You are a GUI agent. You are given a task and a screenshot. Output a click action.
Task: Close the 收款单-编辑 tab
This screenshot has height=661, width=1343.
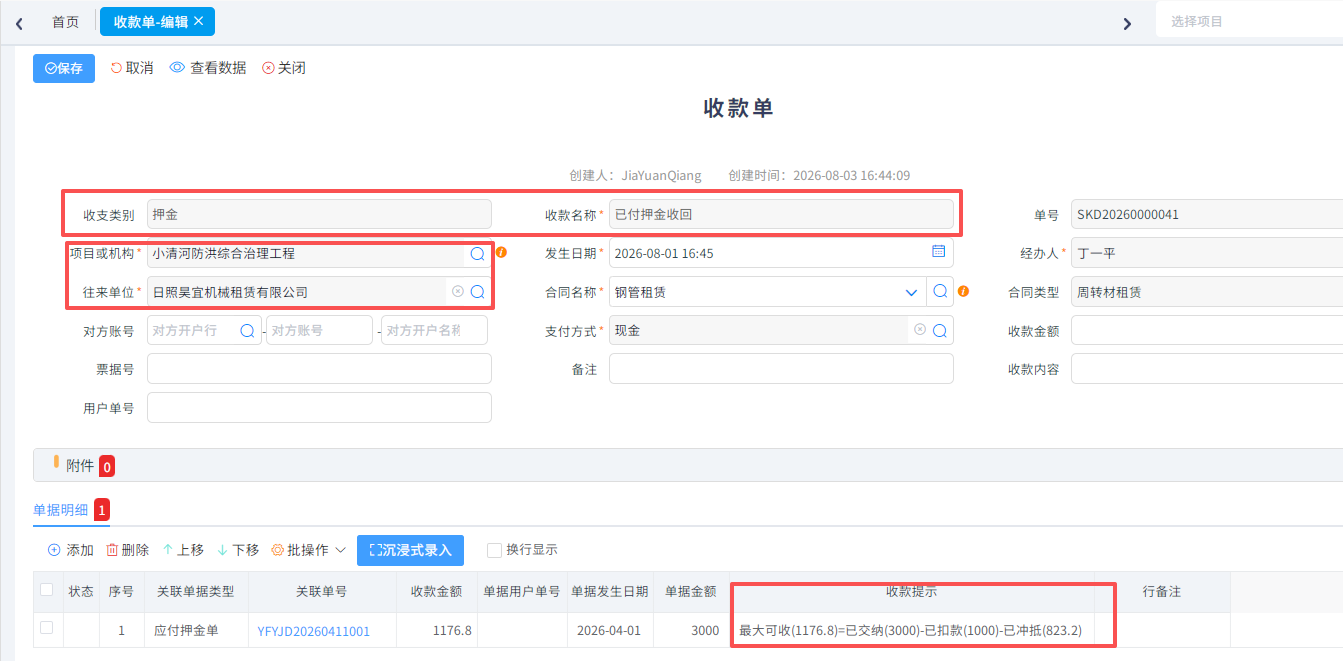point(198,21)
